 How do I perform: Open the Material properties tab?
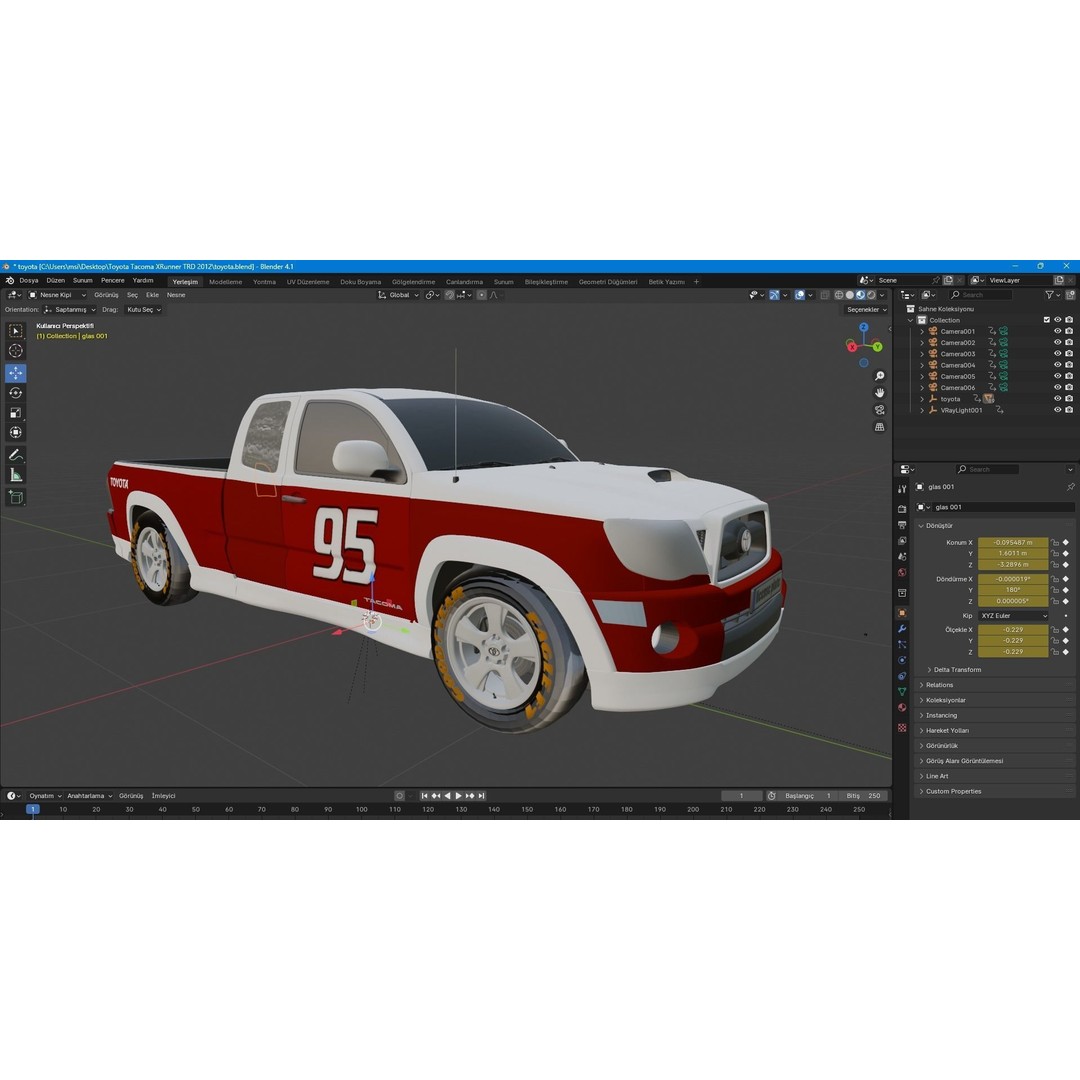(x=902, y=707)
